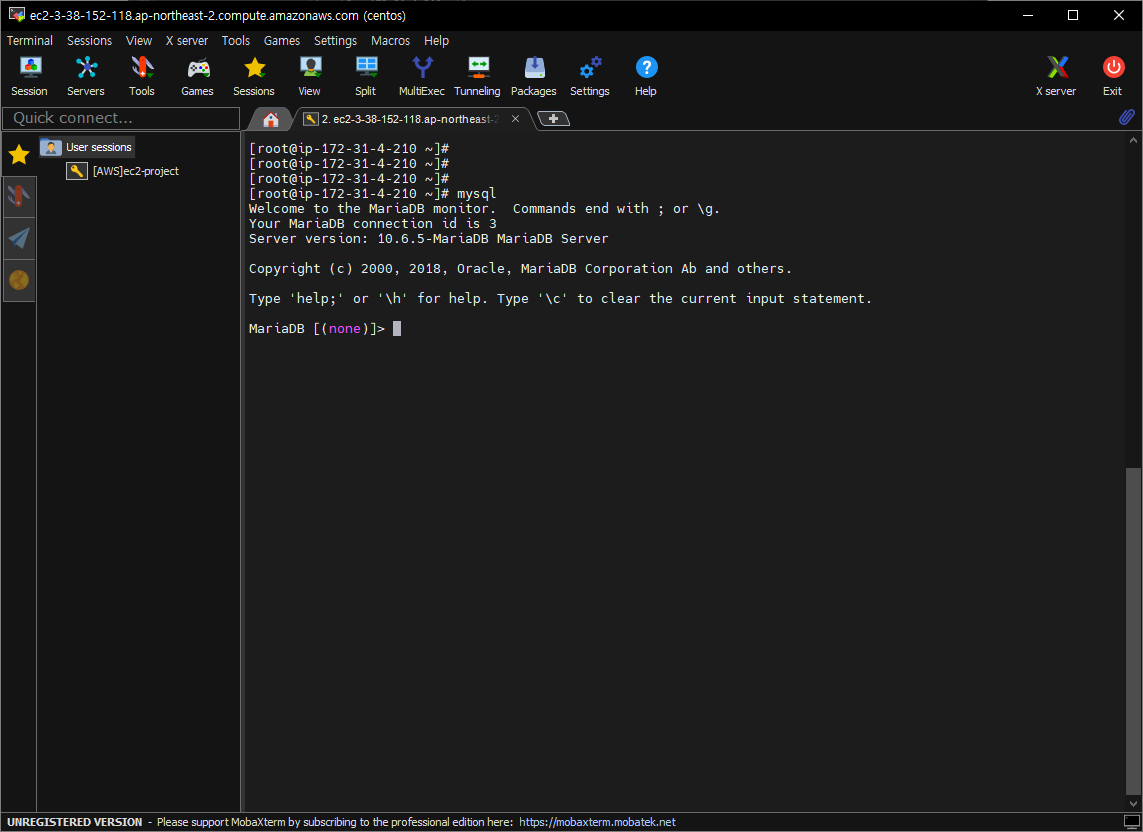This screenshot has height=832, width=1143.
Task: Open the Terminal menu
Action: click(x=30, y=41)
